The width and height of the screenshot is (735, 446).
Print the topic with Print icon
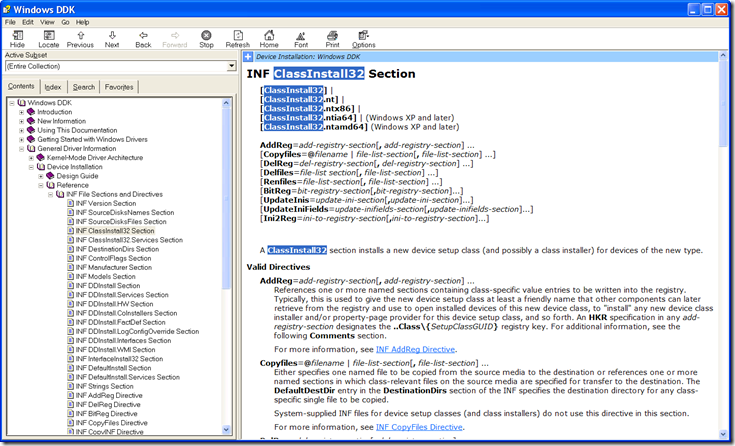(x=332, y=37)
